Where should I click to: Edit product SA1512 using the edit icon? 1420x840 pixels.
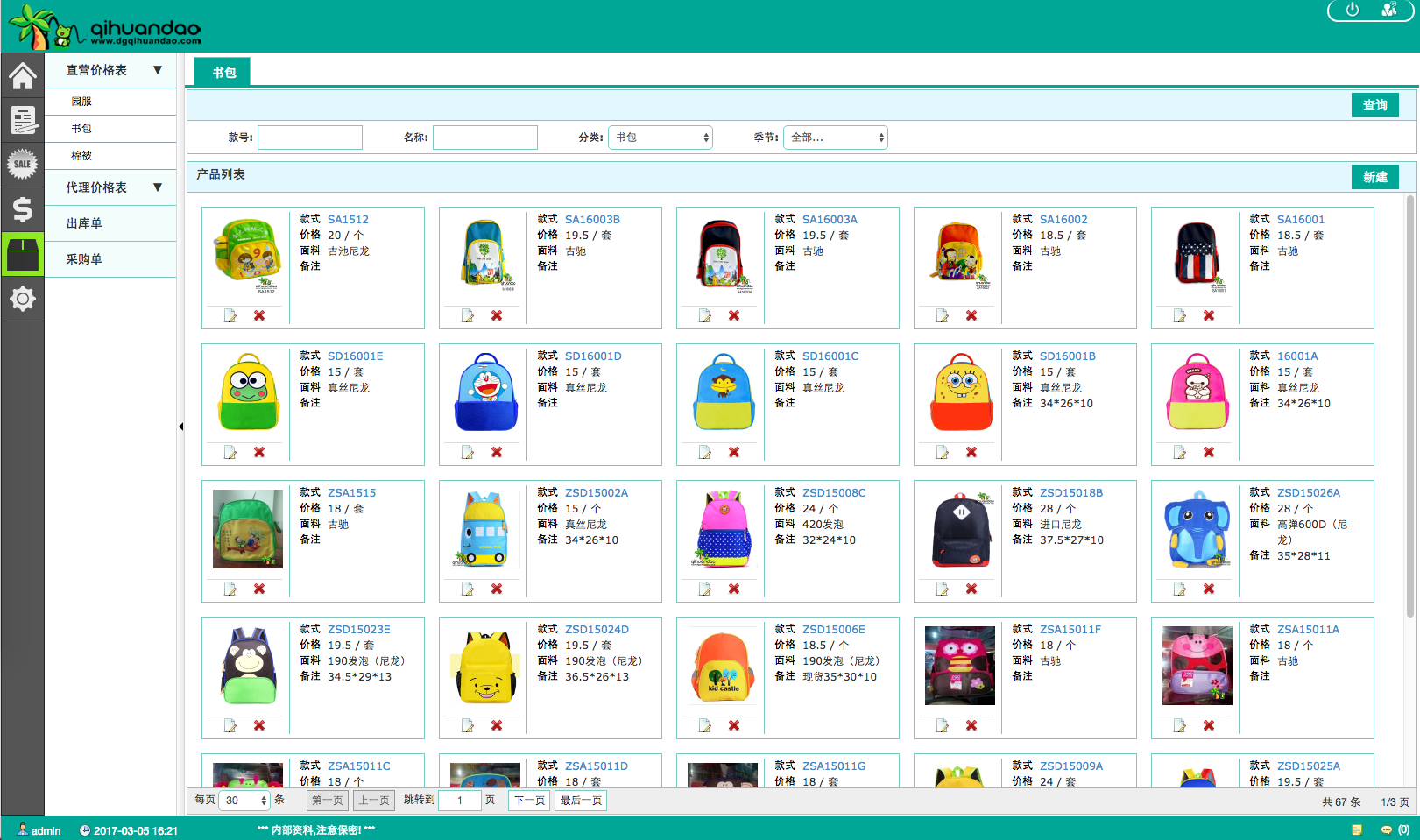[230, 315]
